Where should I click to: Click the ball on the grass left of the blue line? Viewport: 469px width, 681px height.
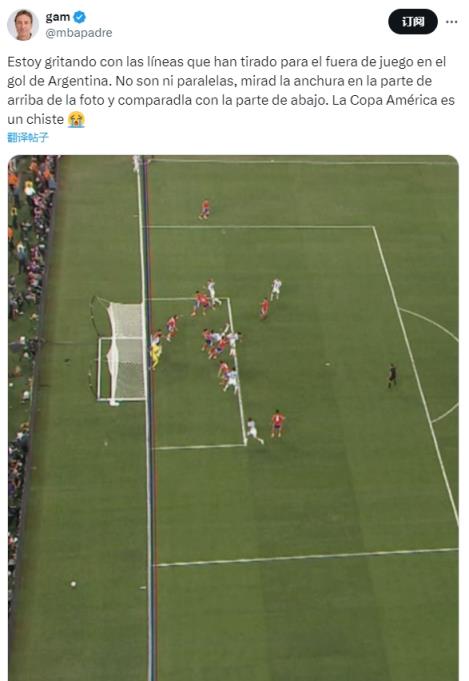[73, 584]
